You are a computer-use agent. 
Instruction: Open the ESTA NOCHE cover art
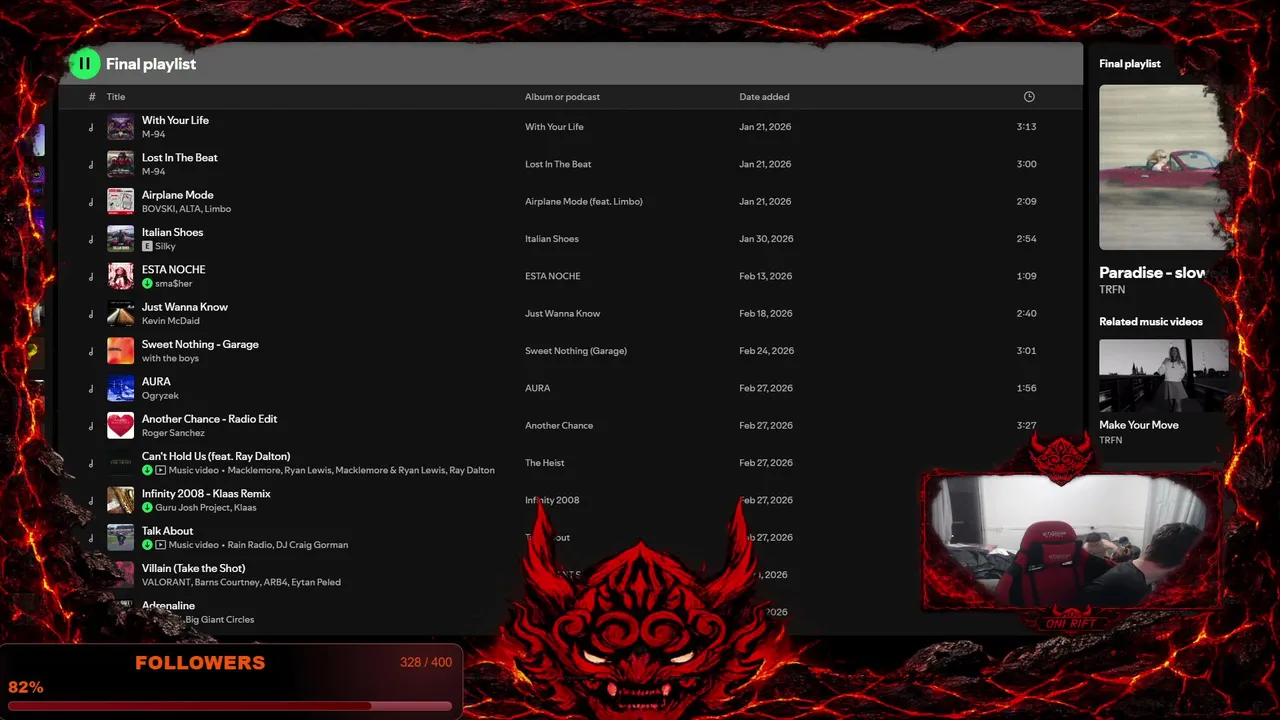click(120, 276)
